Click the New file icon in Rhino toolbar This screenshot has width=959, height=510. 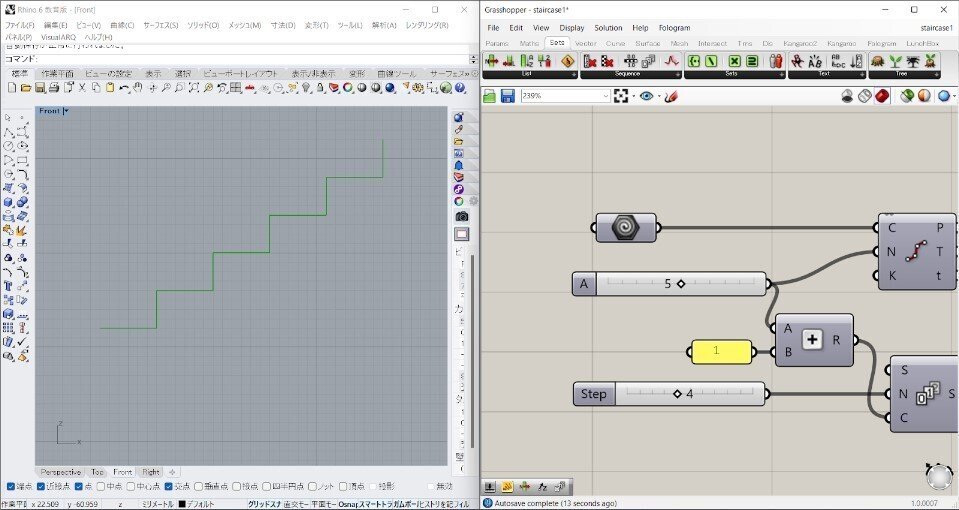(x=12, y=87)
